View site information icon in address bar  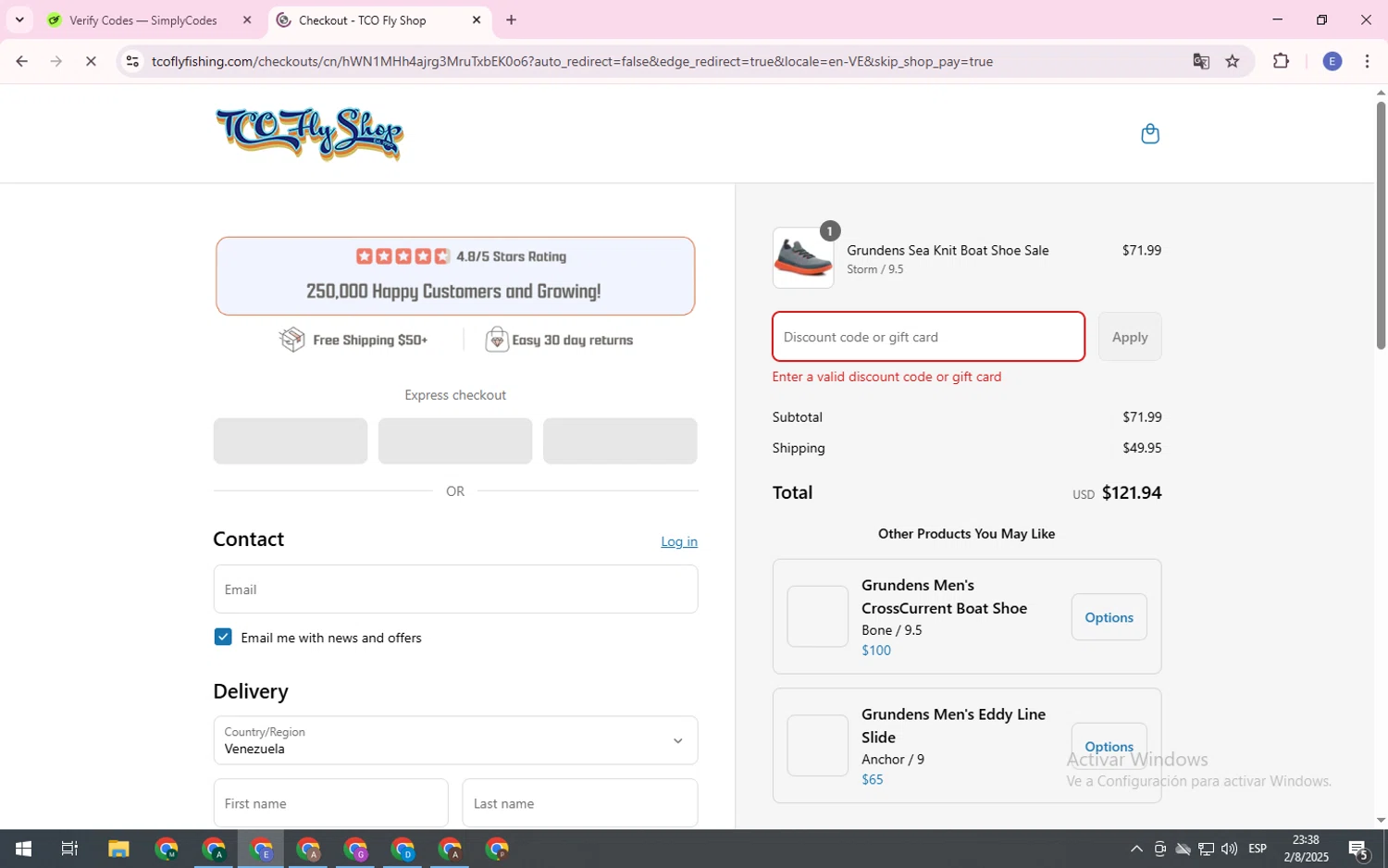tap(132, 62)
